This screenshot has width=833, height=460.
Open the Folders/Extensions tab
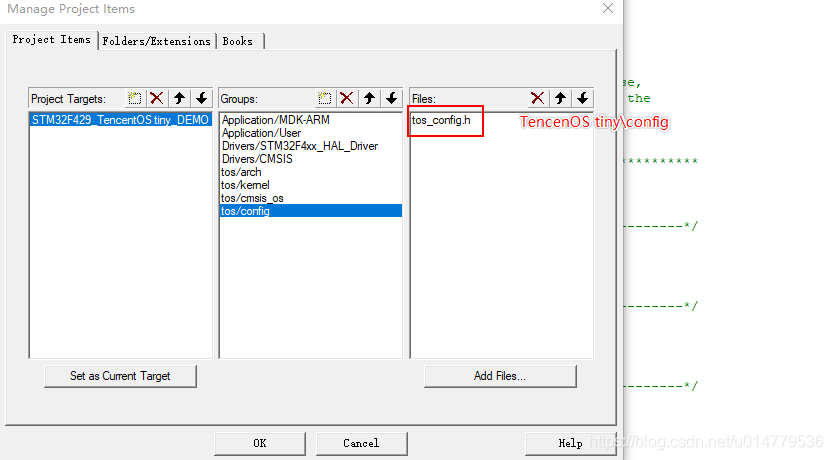pos(157,41)
